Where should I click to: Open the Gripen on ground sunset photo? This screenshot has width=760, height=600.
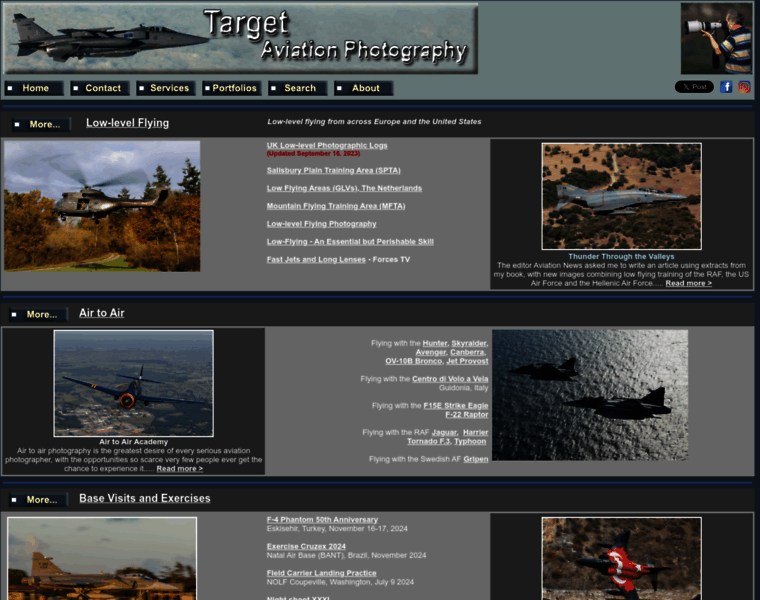click(x=102, y=558)
